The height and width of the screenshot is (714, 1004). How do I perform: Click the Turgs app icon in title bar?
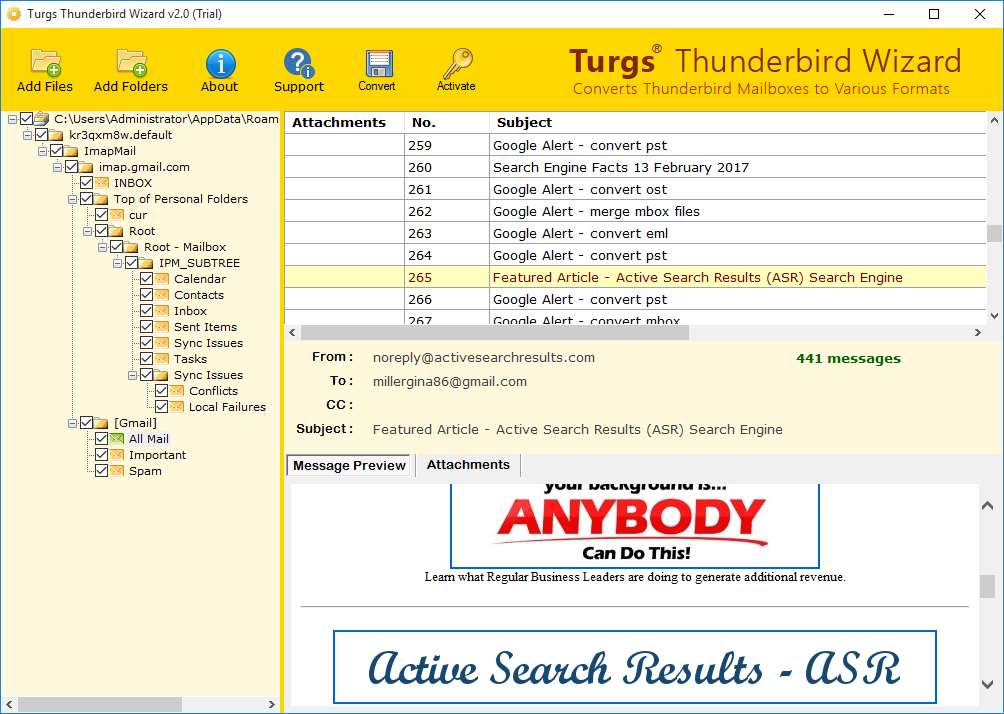13,13
